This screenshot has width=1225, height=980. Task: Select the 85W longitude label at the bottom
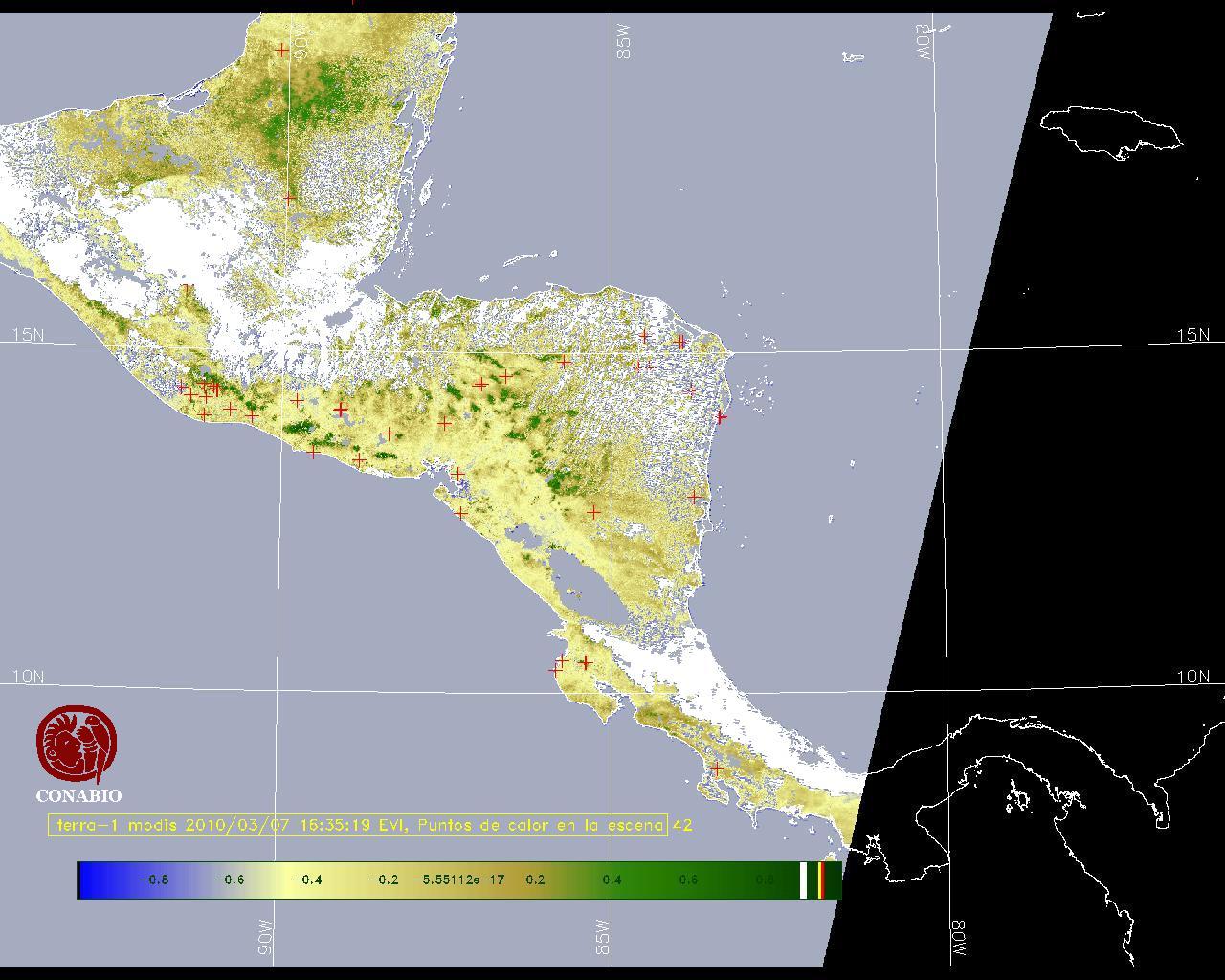pyautogui.click(x=603, y=937)
